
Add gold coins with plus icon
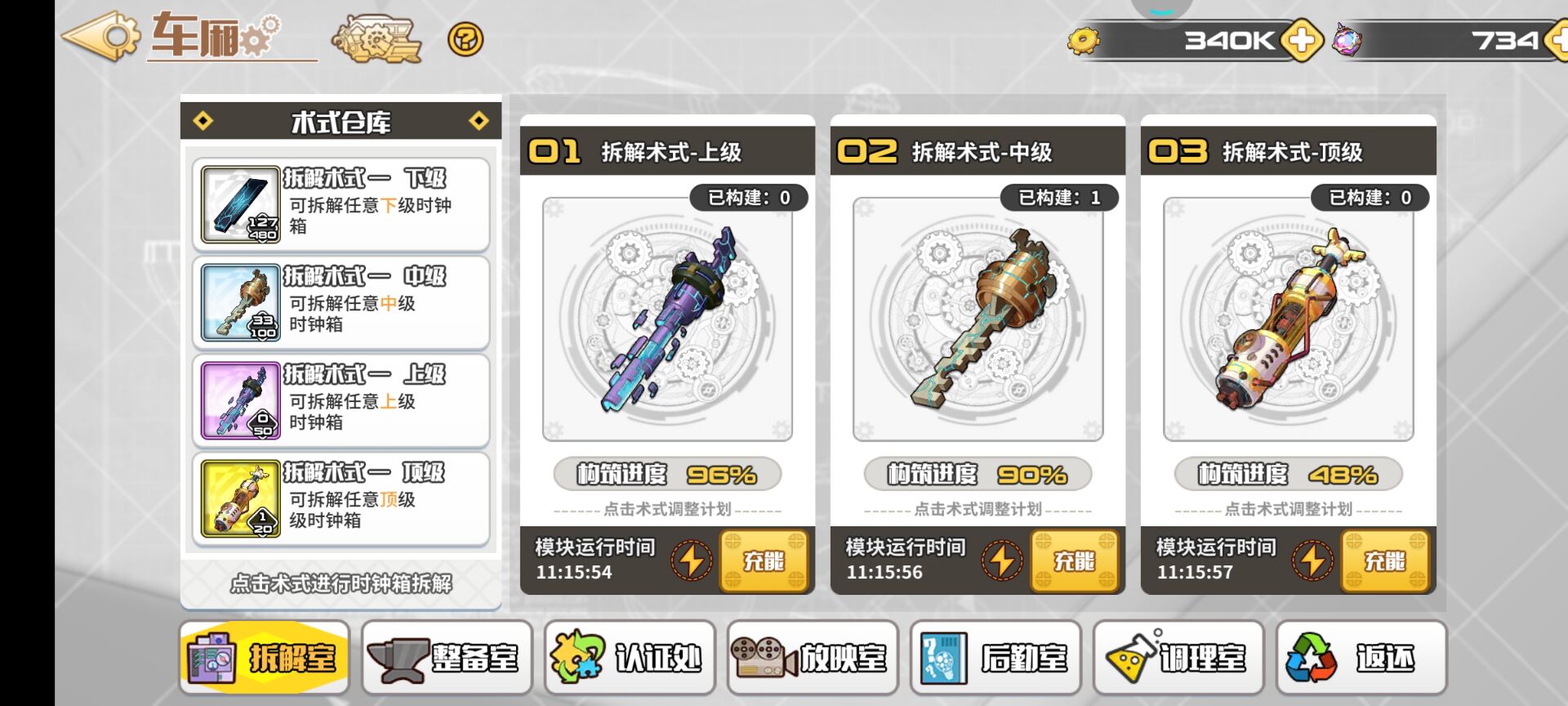pyautogui.click(x=1302, y=39)
